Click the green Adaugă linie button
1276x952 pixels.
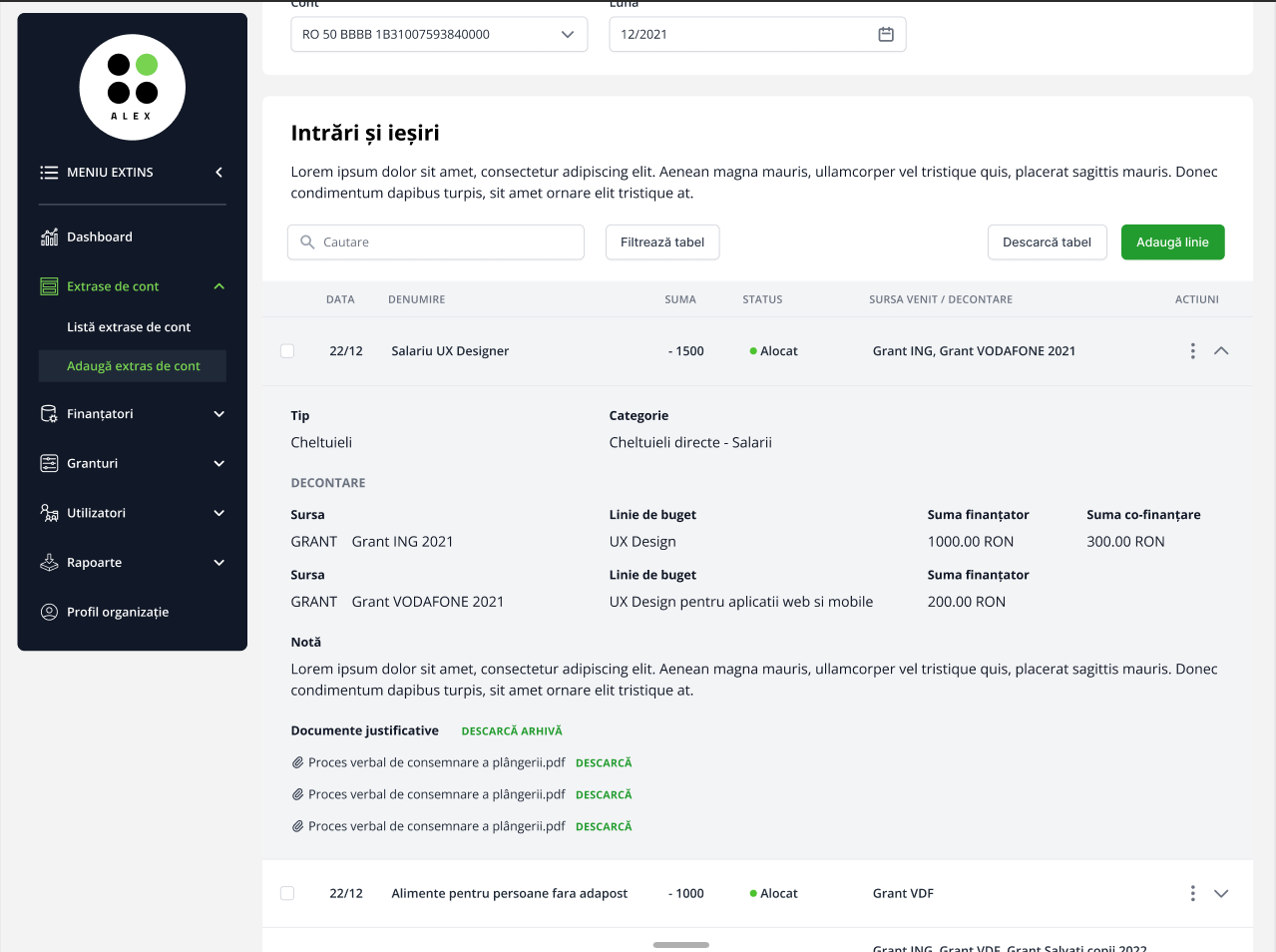(1172, 241)
